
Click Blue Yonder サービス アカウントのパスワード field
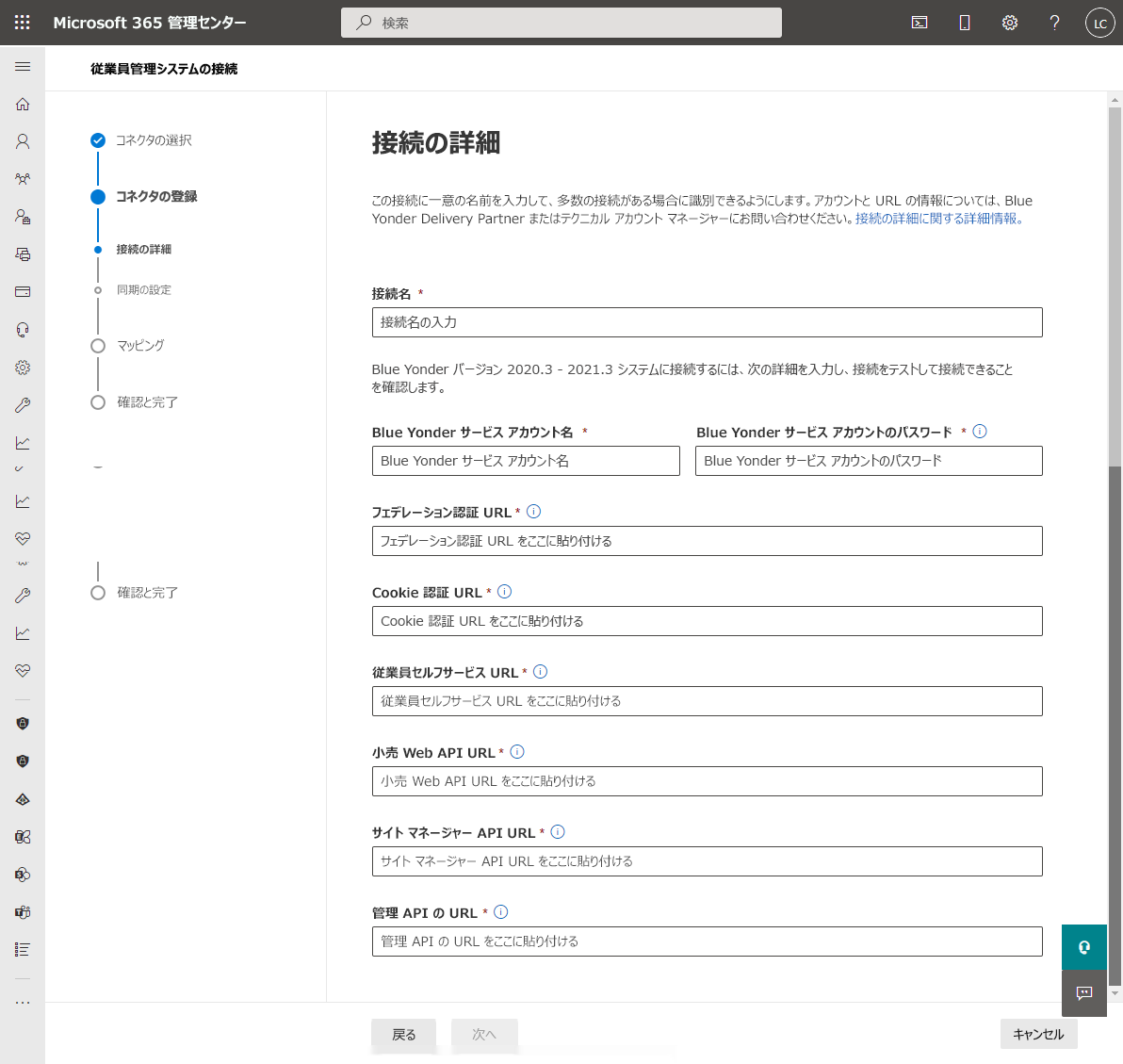(x=869, y=461)
